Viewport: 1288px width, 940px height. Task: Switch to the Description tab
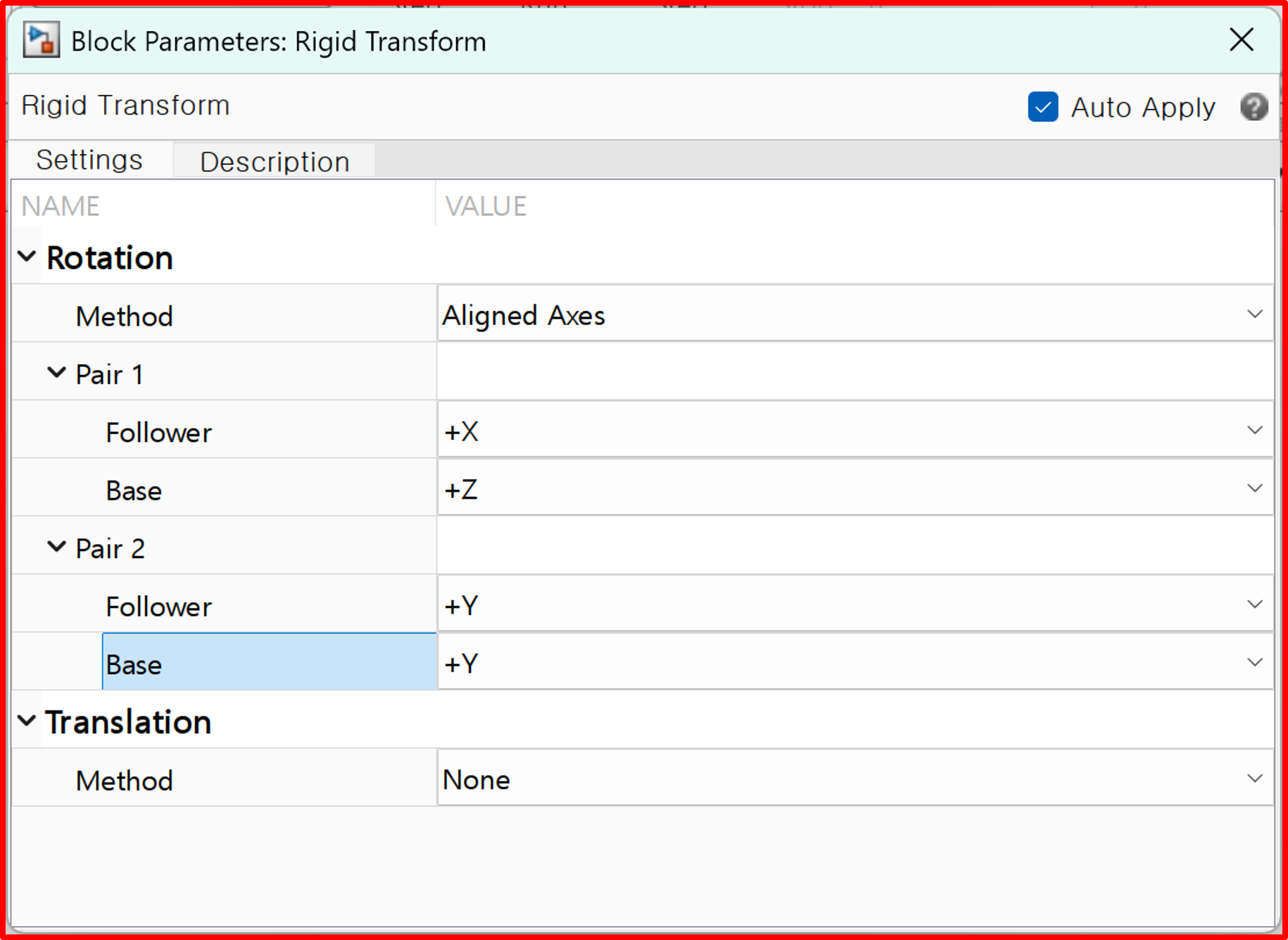(274, 162)
